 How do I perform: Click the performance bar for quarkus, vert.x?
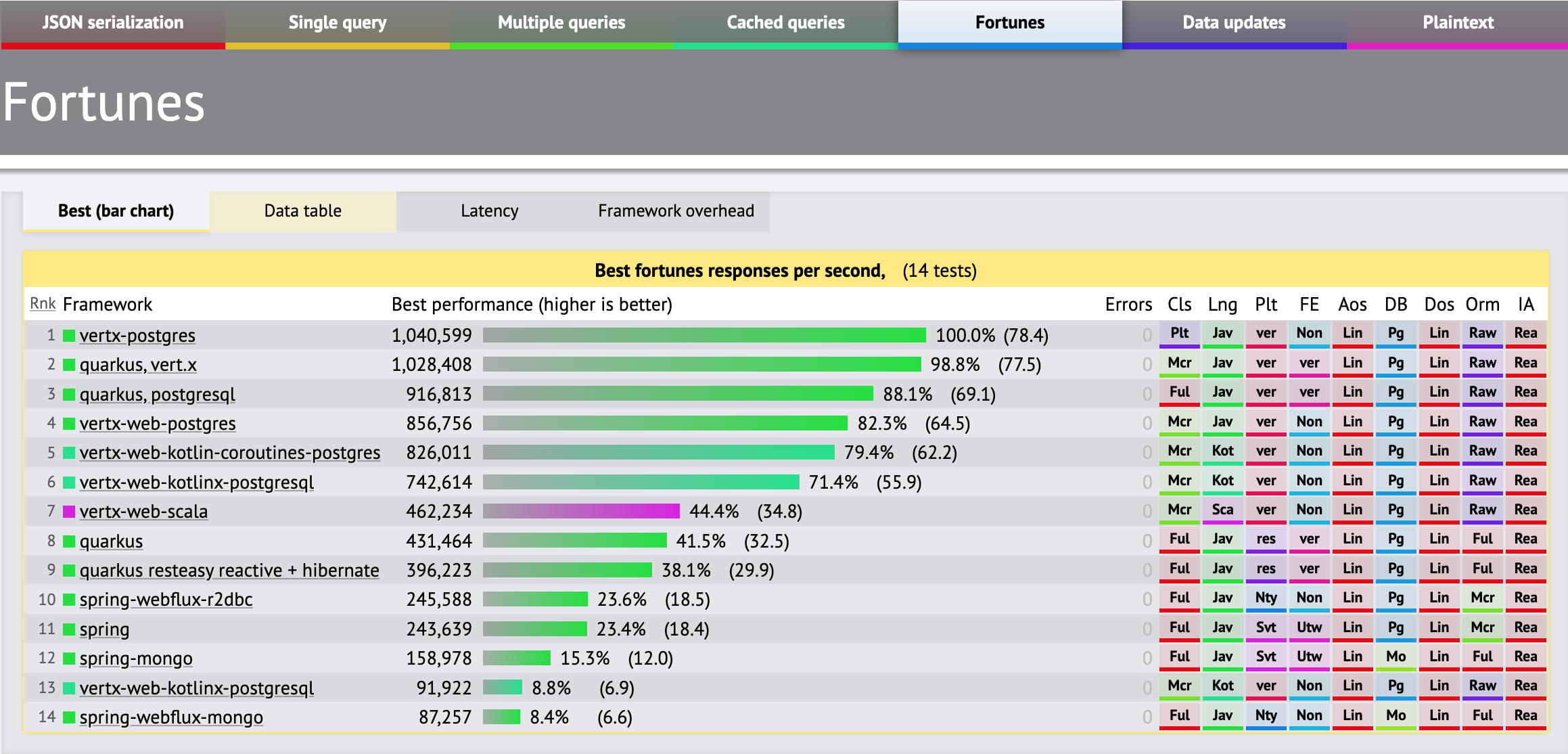[x=701, y=365]
